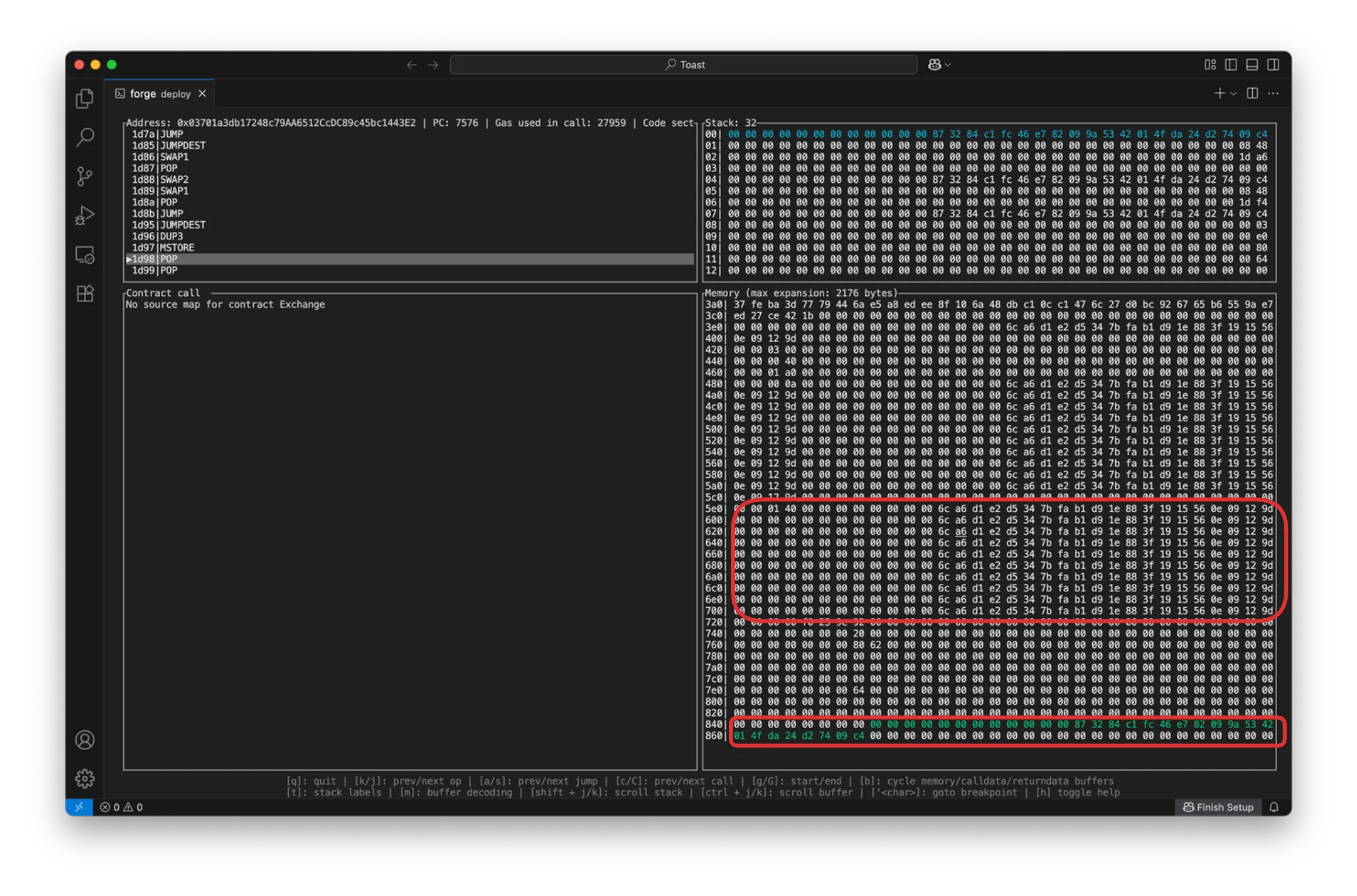Click the Finish Setup status button

(x=1218, y=807)
